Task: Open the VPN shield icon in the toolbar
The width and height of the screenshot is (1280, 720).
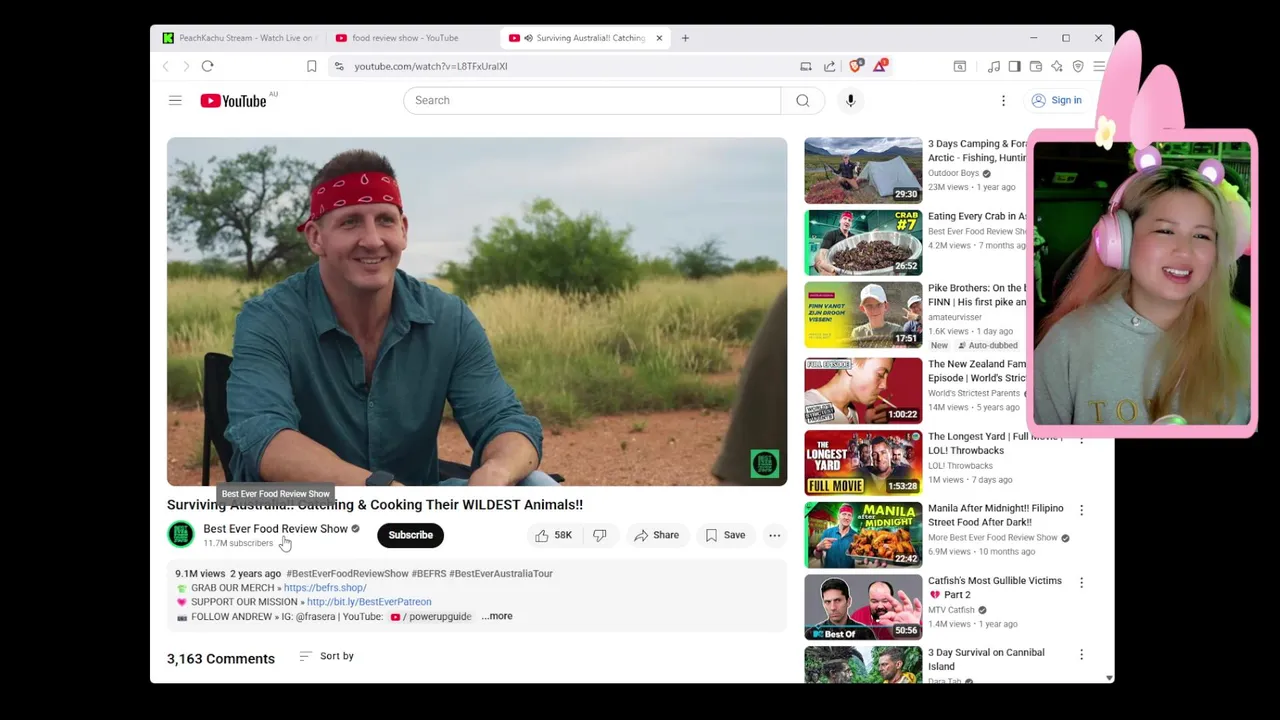Action: tap(1078, 66)
